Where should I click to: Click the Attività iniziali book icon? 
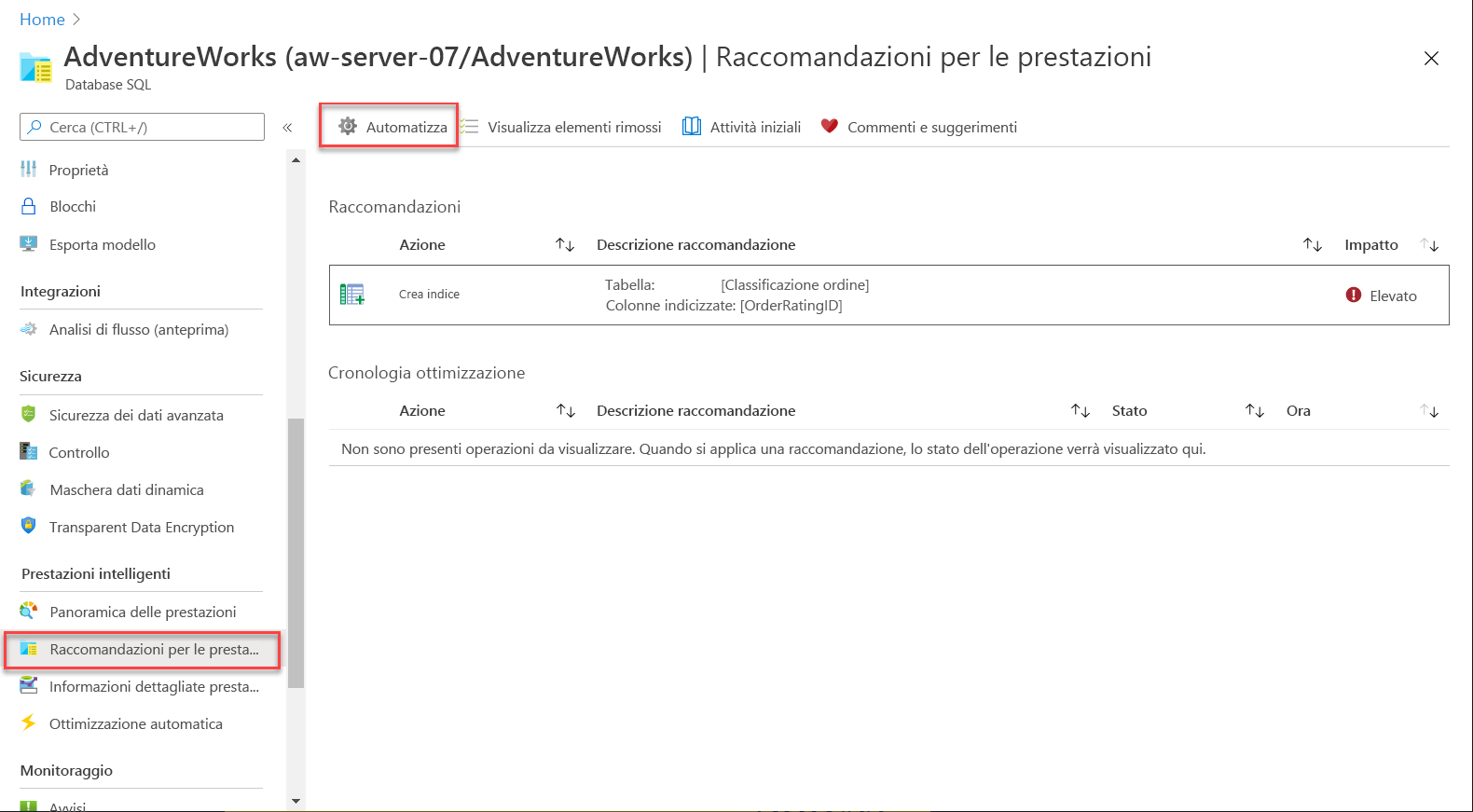click(692, 126)
